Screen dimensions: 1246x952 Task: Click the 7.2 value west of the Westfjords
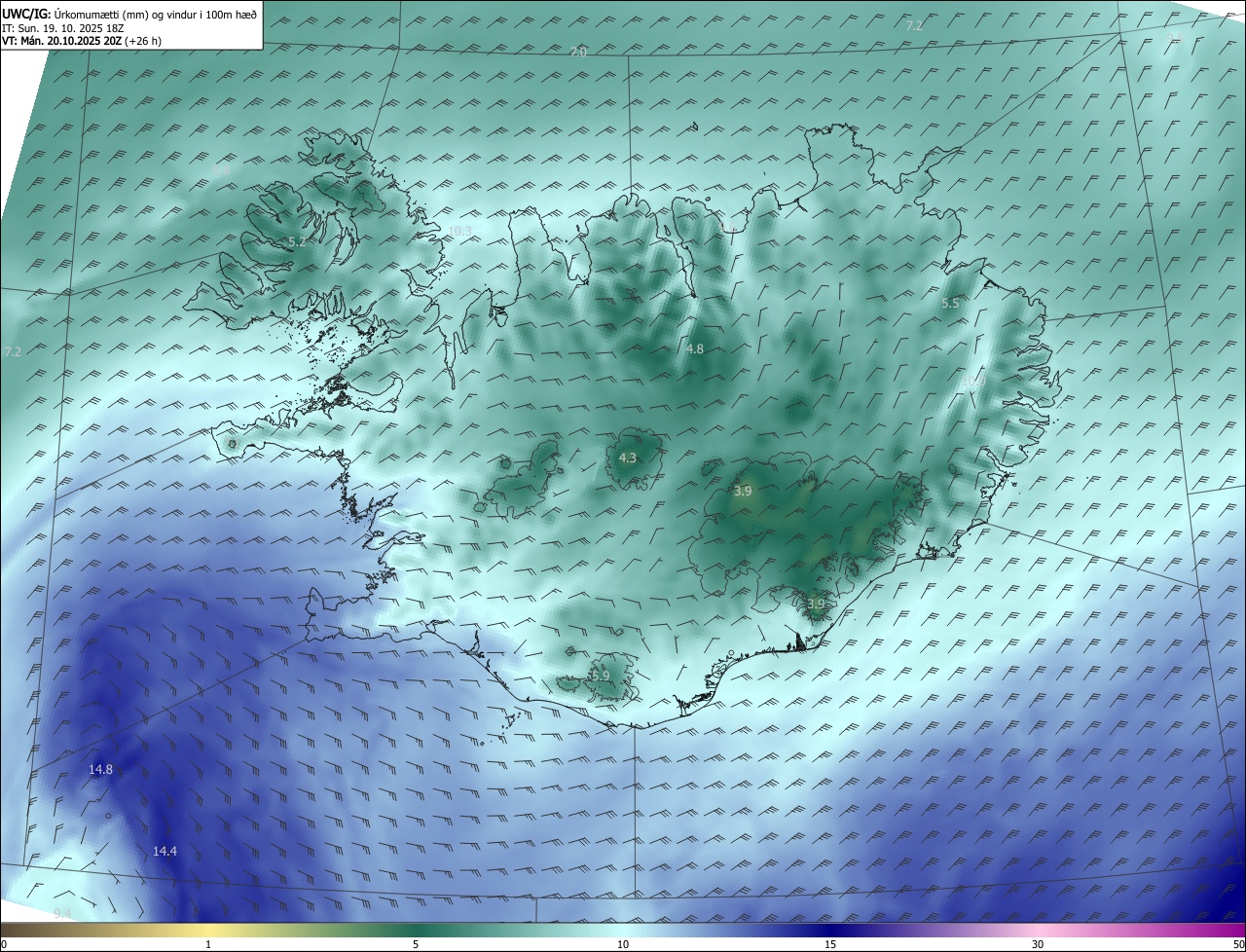(13, 351)
